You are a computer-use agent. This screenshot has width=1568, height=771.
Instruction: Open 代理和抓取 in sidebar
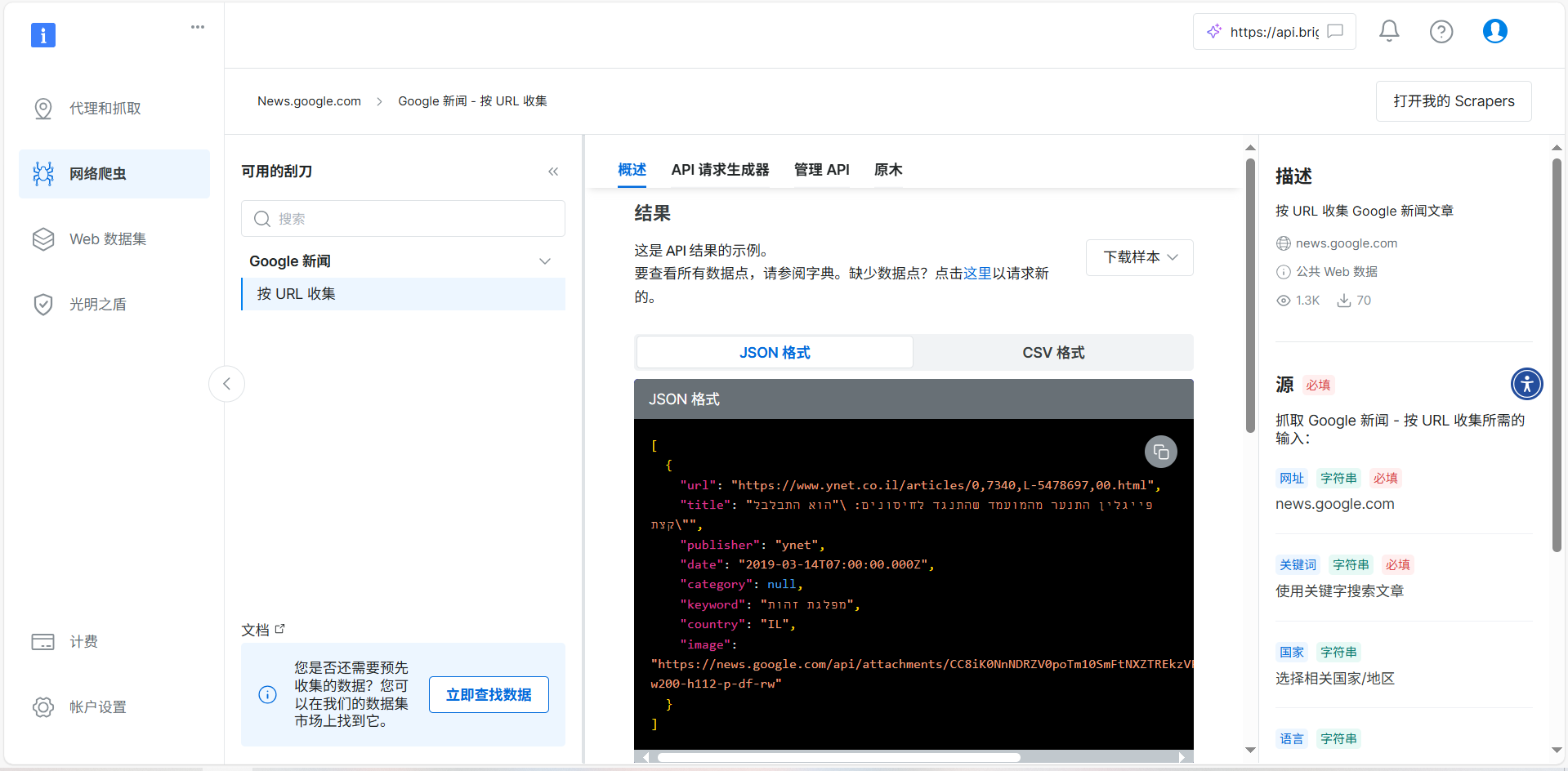(105, 109)
